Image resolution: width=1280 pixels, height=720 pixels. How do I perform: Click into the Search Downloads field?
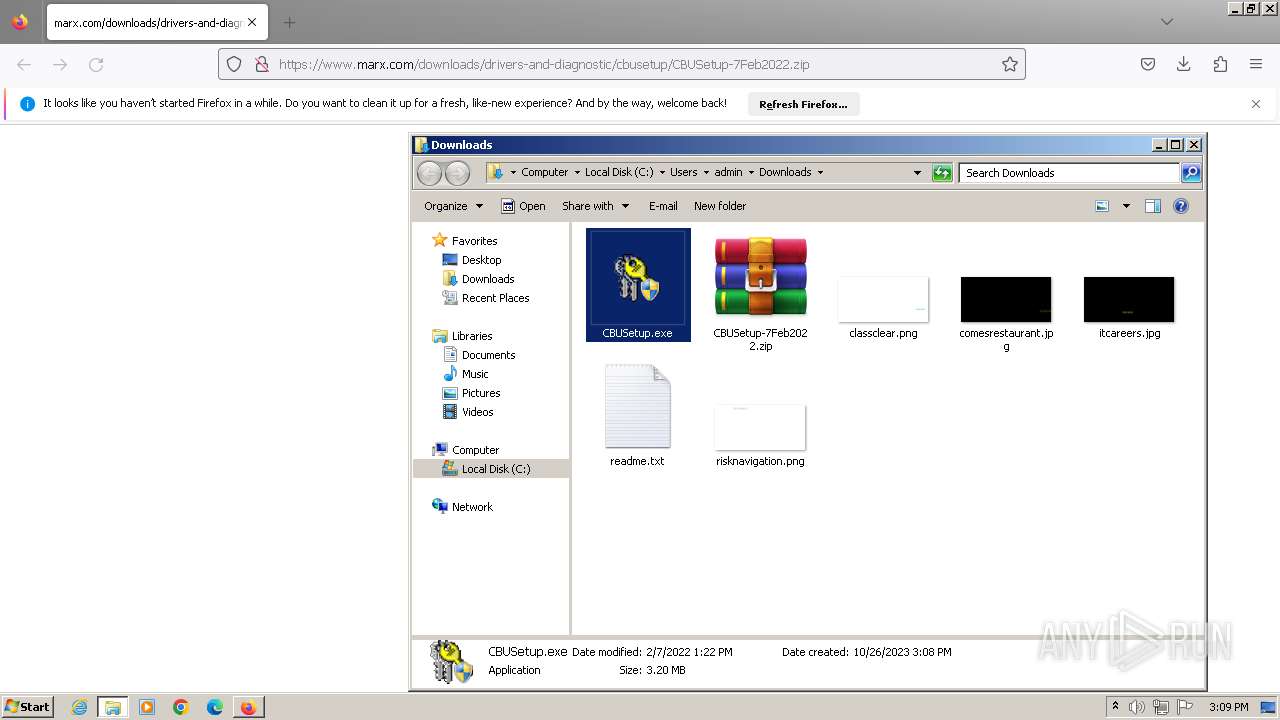point(1069,173)
